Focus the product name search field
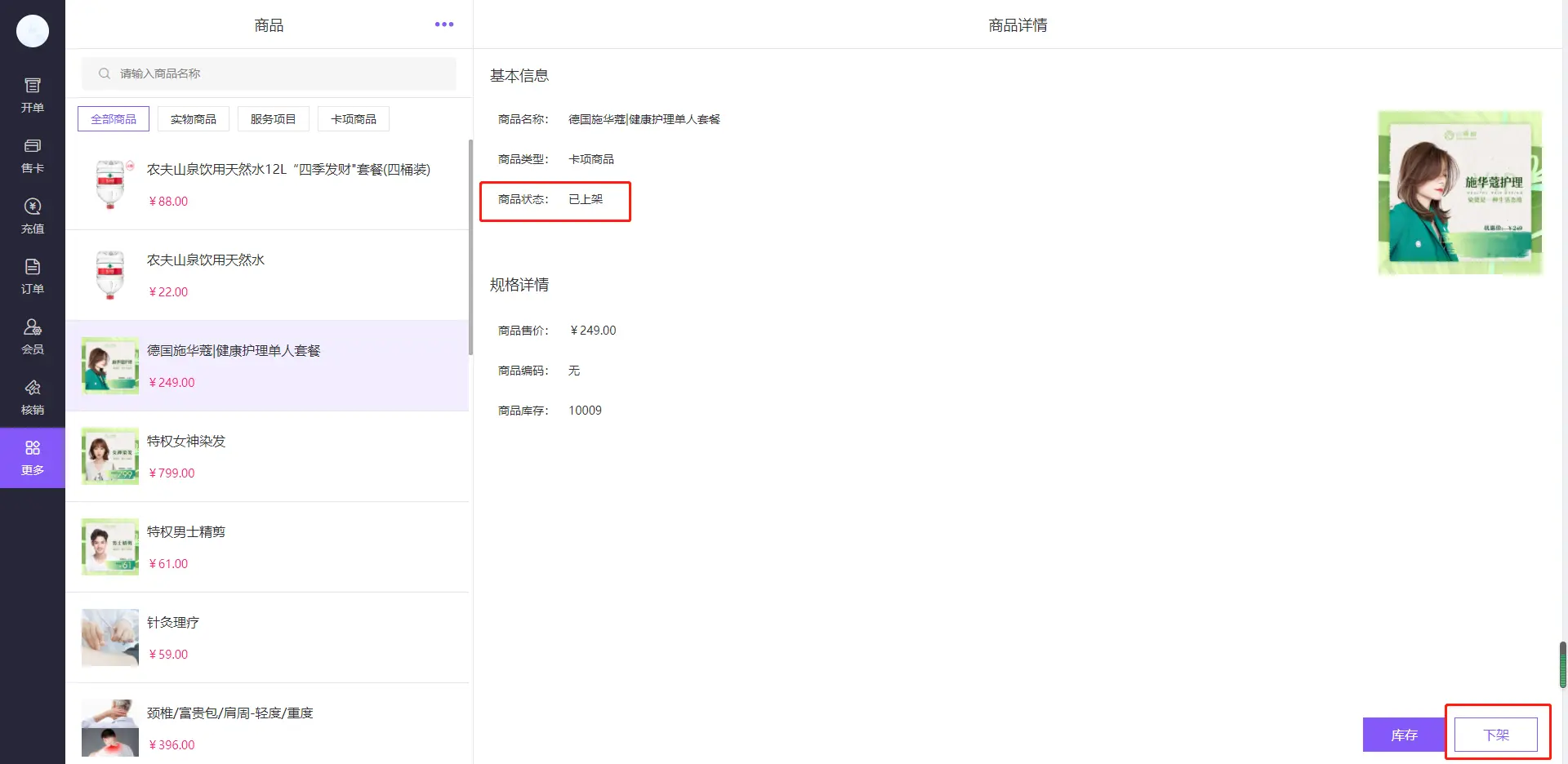The height and width of the screenshot is (764, 1568). click(x=278, y=73)
